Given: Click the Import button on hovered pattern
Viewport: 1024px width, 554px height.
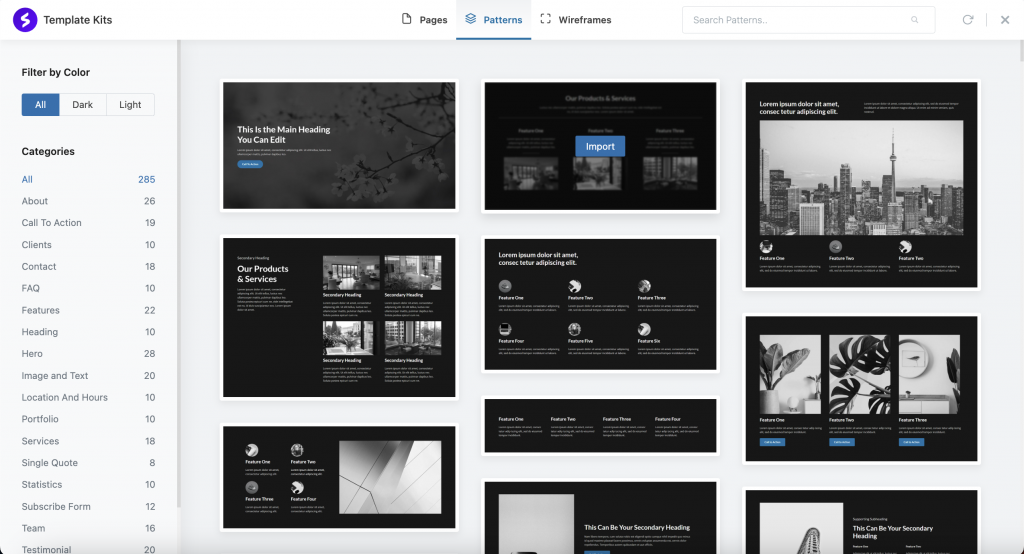Looking at the screenshot, I should click(600, 146).
